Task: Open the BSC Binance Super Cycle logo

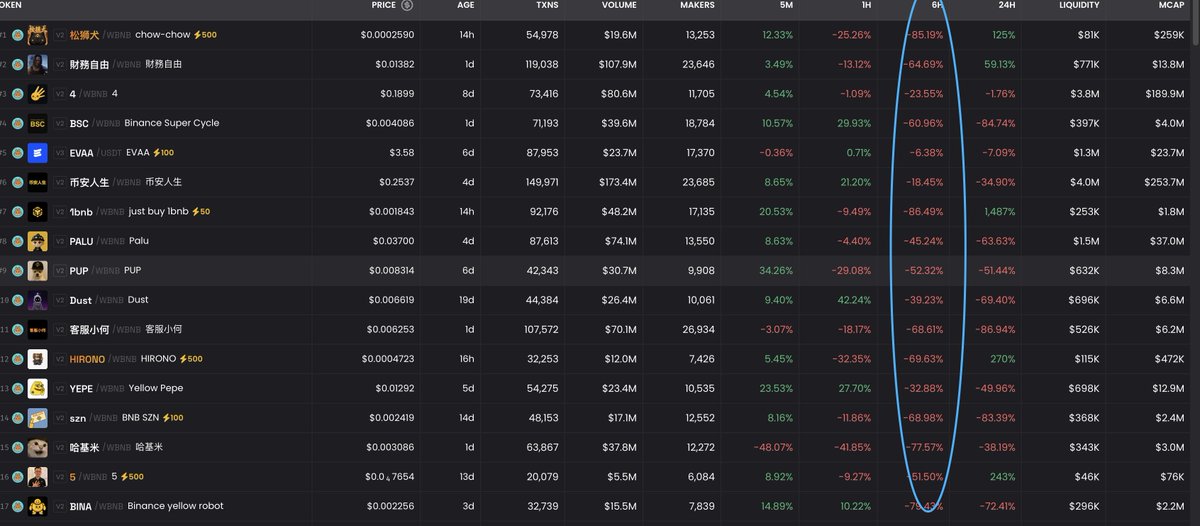Action: click(37, 123)
